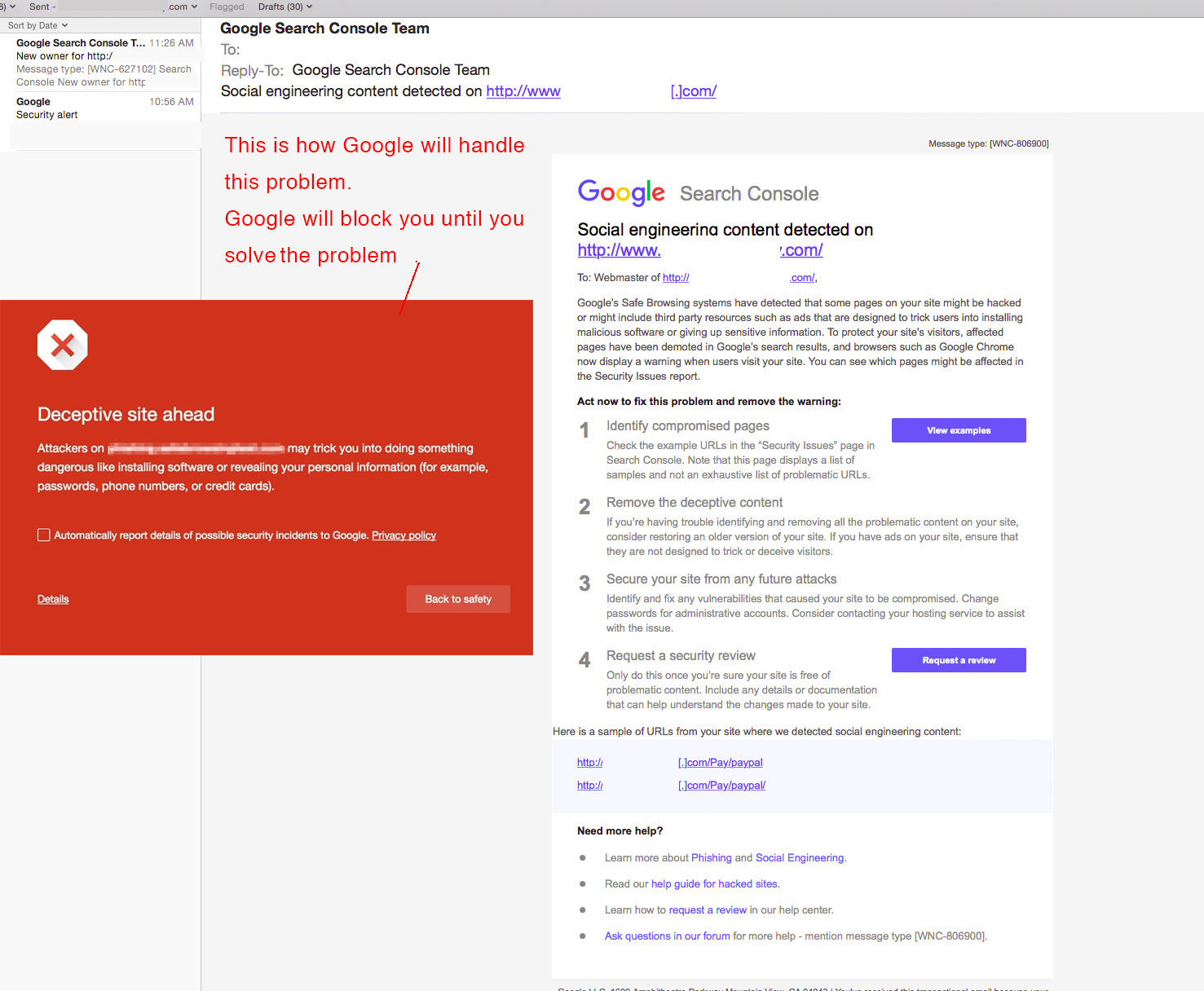Click the request a review help center link
The image size is (1204, 991).
pos(708,910)
